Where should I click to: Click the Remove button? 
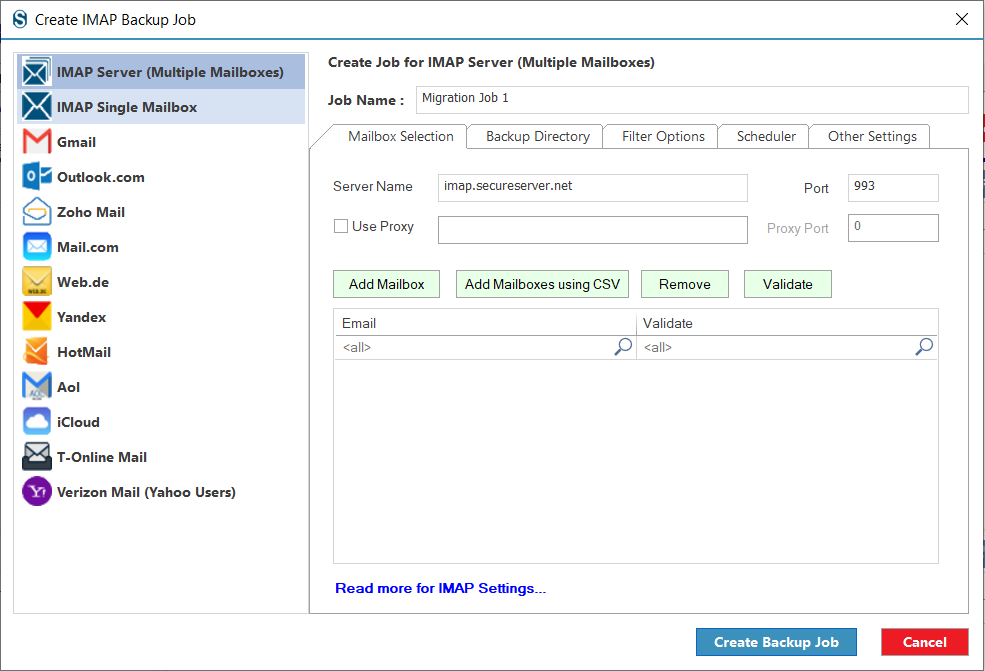pyautogui.click(x=685, y=284)
